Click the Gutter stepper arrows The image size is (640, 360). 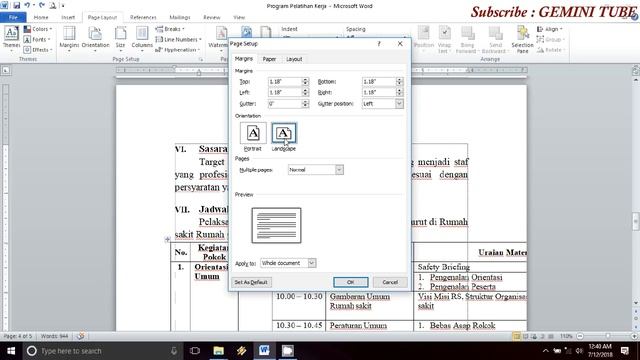[x=305, y=104]
